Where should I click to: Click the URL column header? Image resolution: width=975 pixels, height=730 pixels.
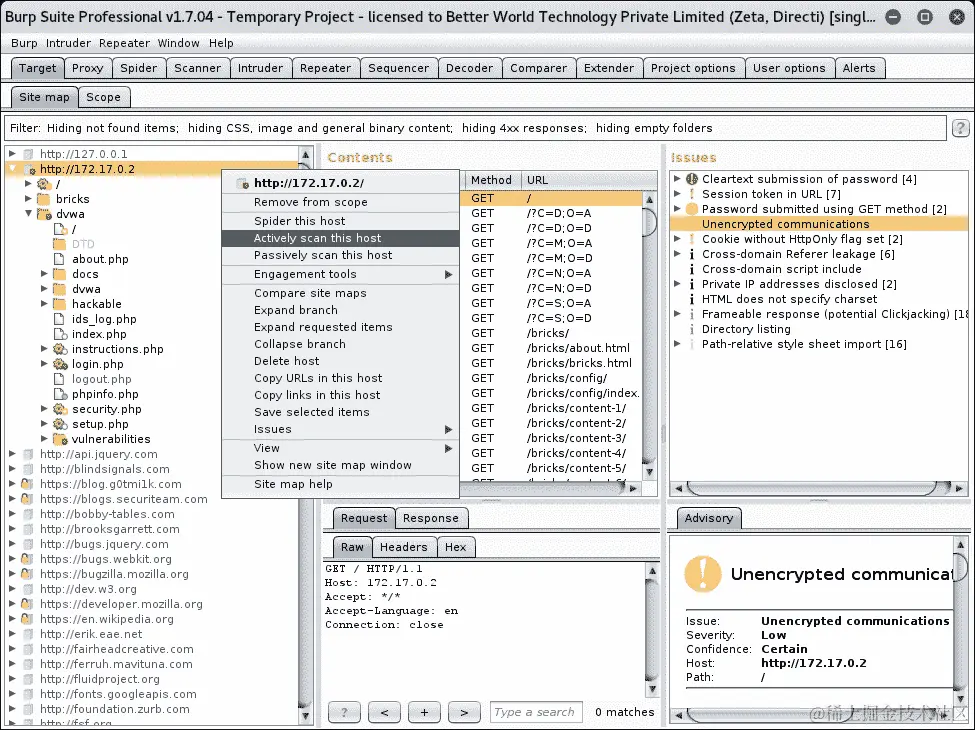pos(588,180)
